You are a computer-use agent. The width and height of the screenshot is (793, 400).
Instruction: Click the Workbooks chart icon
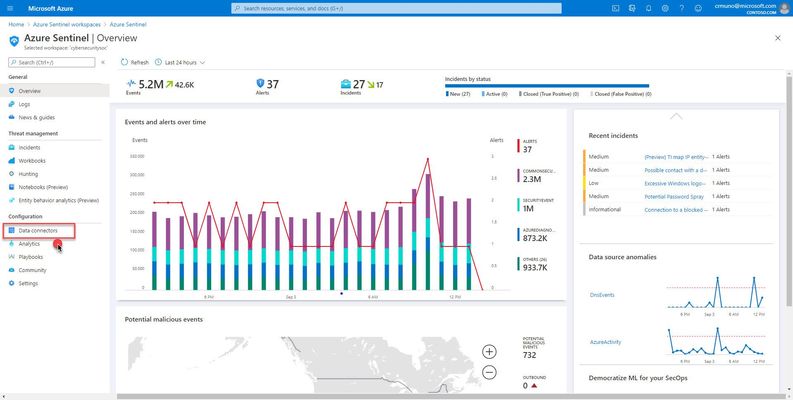pos(12,161)
